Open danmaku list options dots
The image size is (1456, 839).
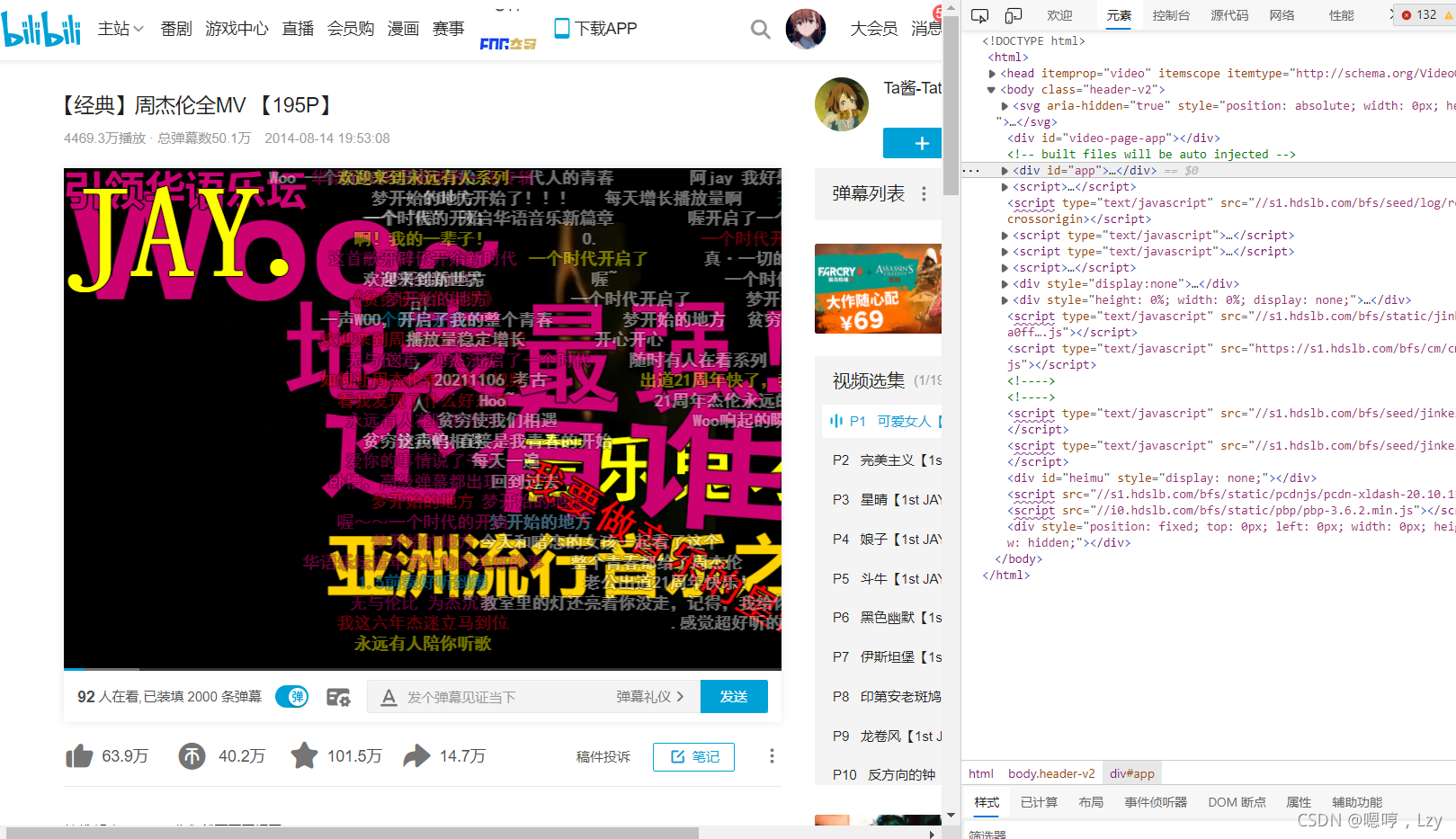[924, 193]
